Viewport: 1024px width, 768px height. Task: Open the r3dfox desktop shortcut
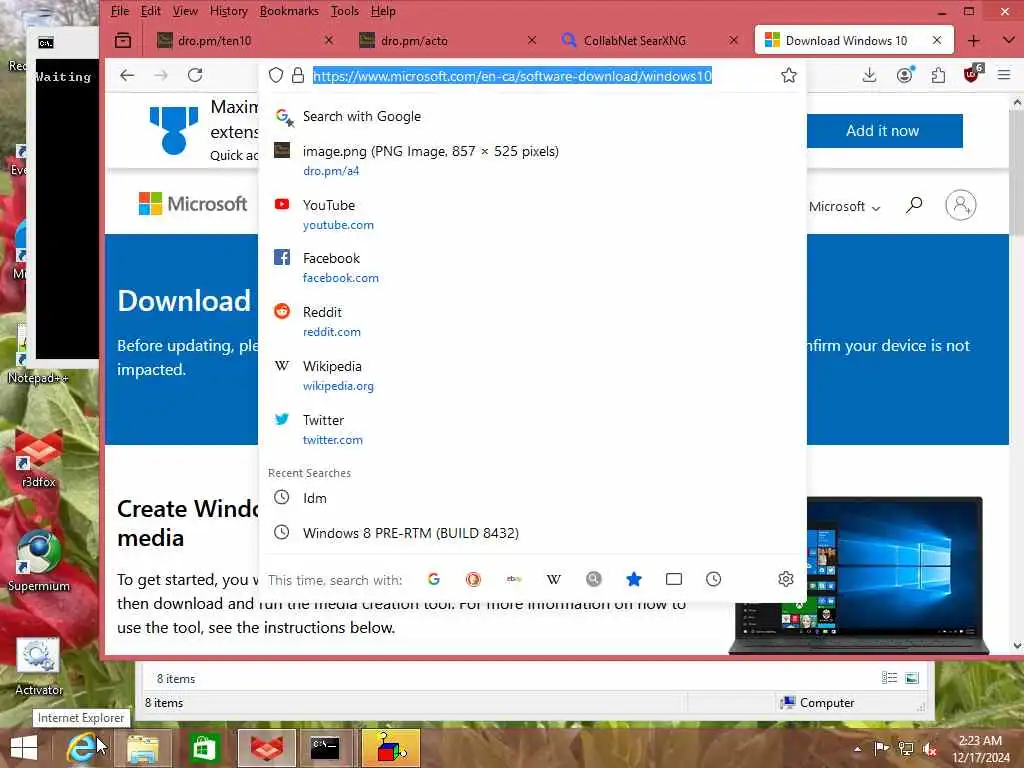[x=39, y=457]
